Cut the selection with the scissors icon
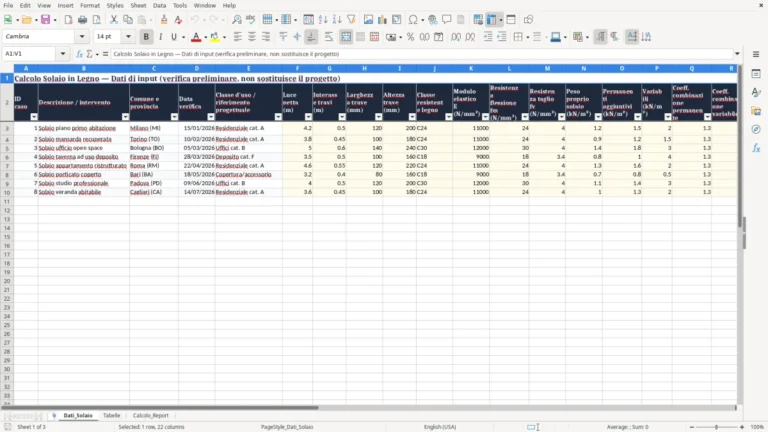This screenshot has height=432, width=768. pyautogui.click(x=114, y=20)
